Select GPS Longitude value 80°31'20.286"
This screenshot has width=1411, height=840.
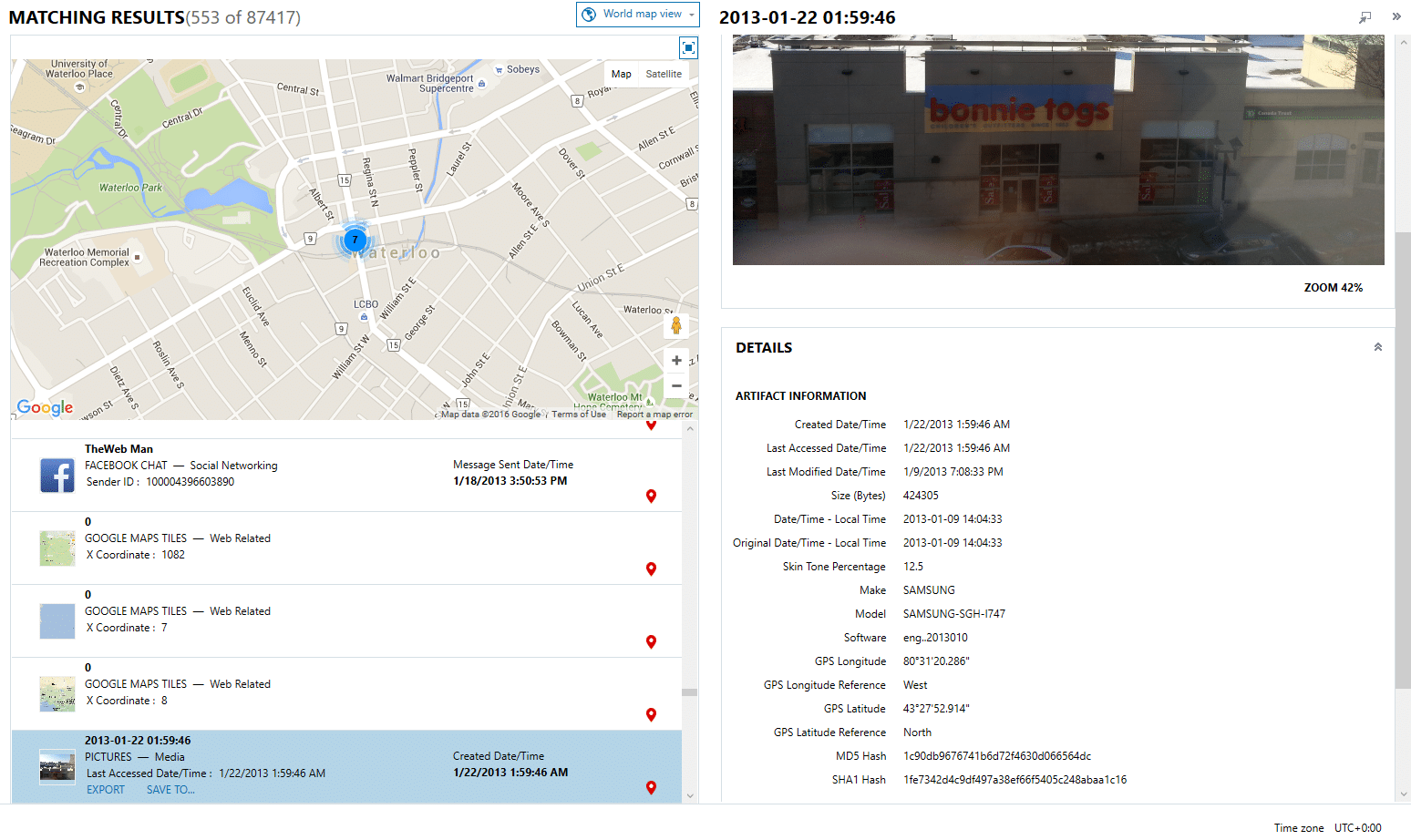pyautogui.click(x=936, y=661)
